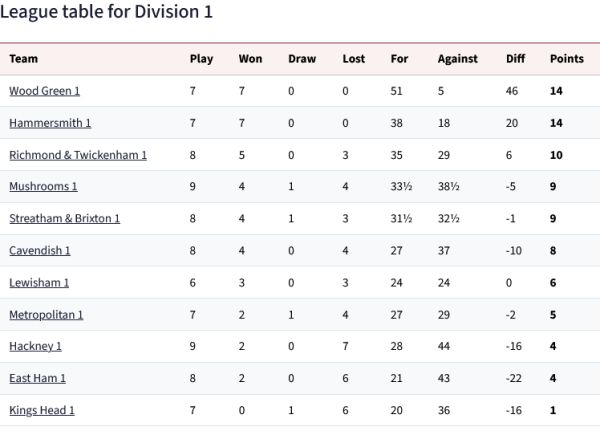
Task: Click the Diff column header
Action: click(x=516, y=59)
